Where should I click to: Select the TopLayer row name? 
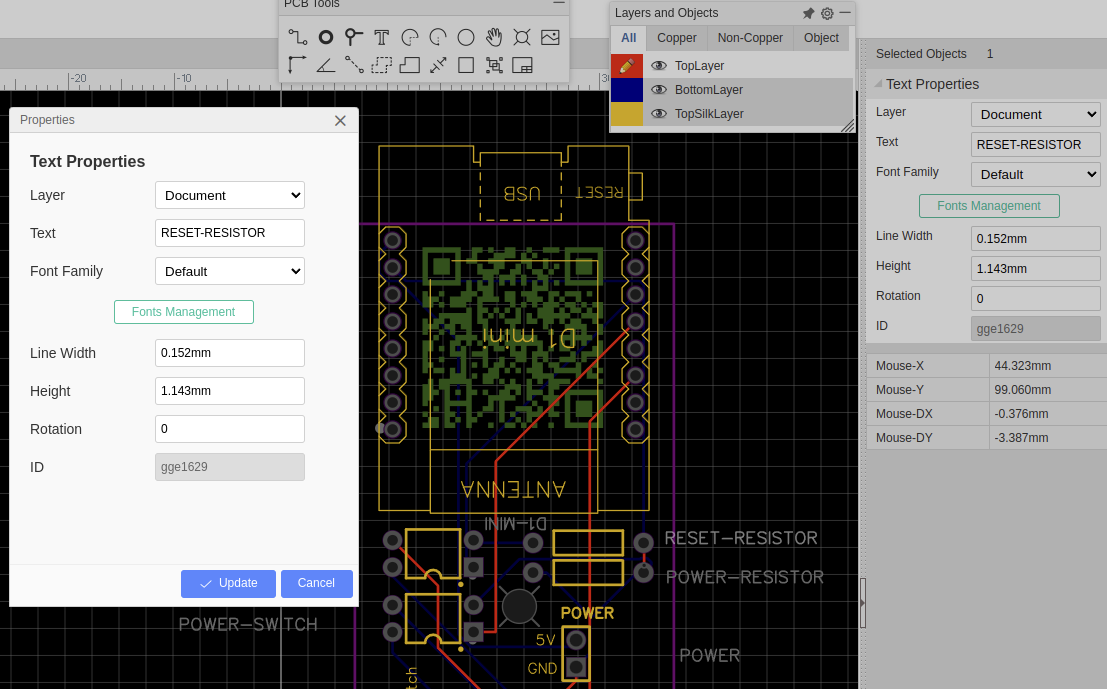pyautogui.click(x=700, y=66)
